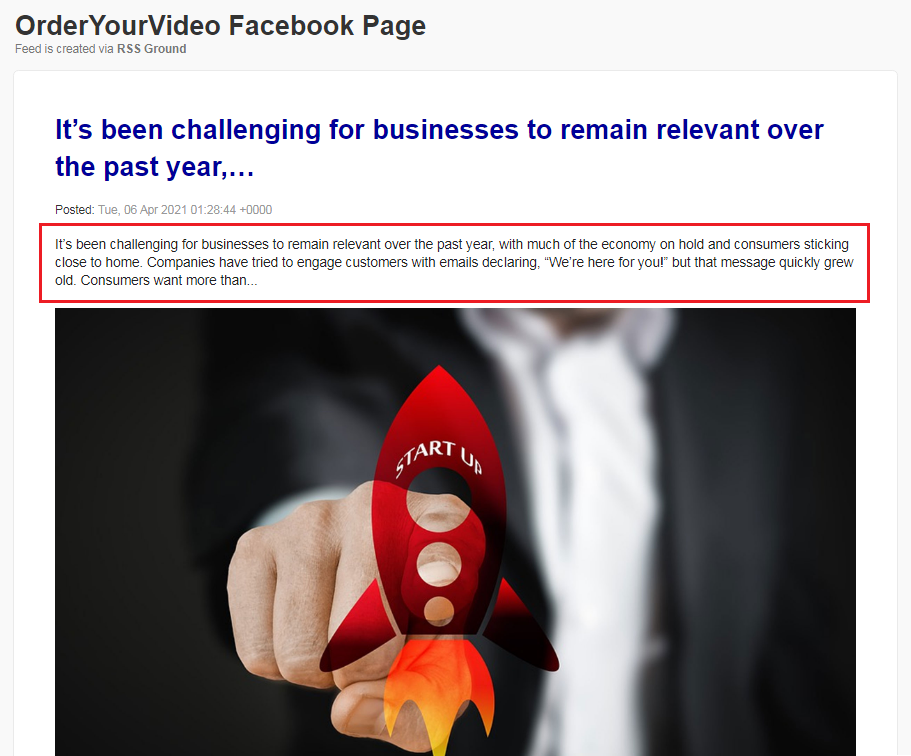The width and height of the screenshot is (911, 756).
Task: Click the "Consumers want more than..." ending text
Action: click(168, 280)
